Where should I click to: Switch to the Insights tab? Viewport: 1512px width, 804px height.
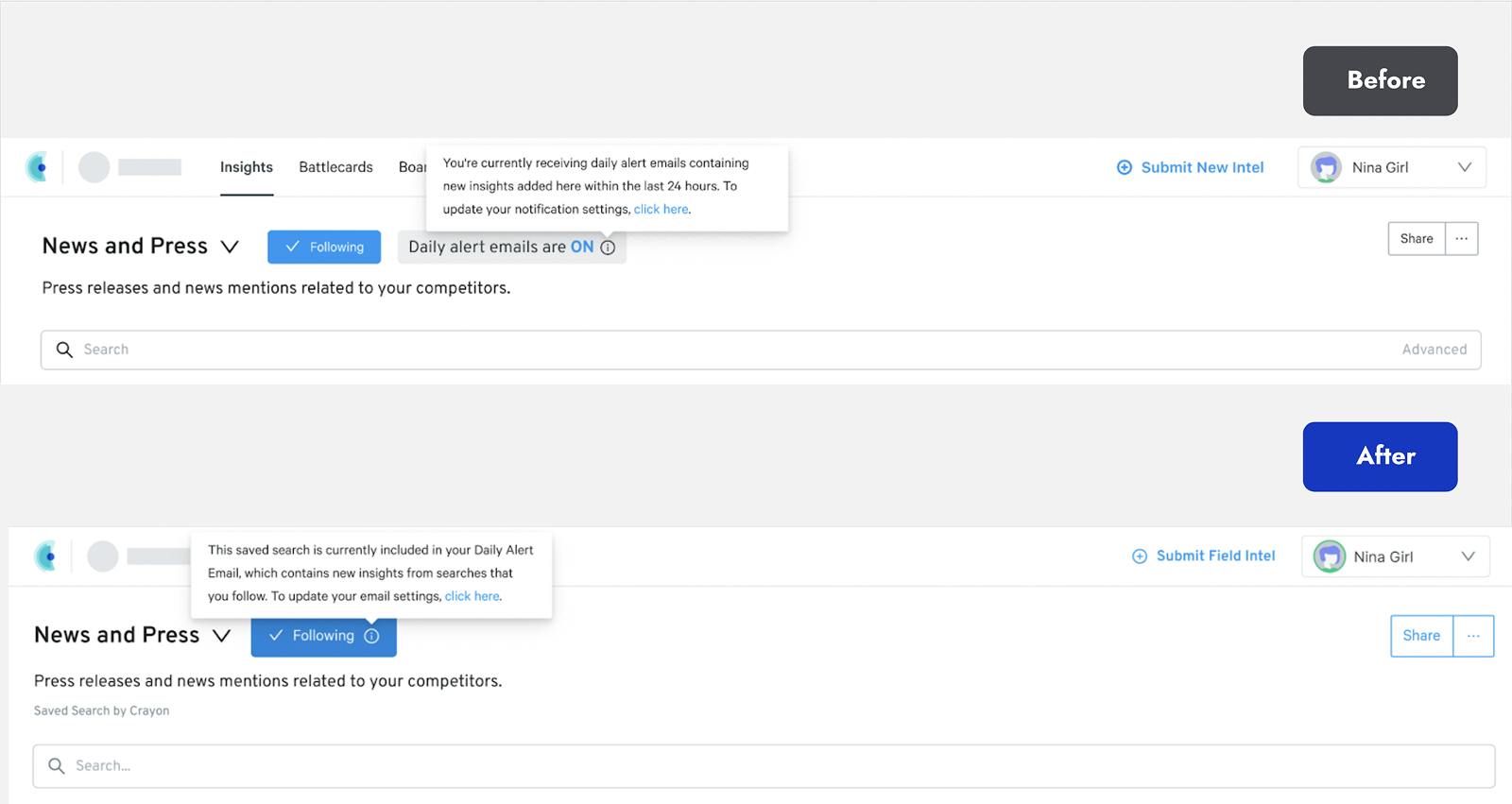[x=247, y=167]
